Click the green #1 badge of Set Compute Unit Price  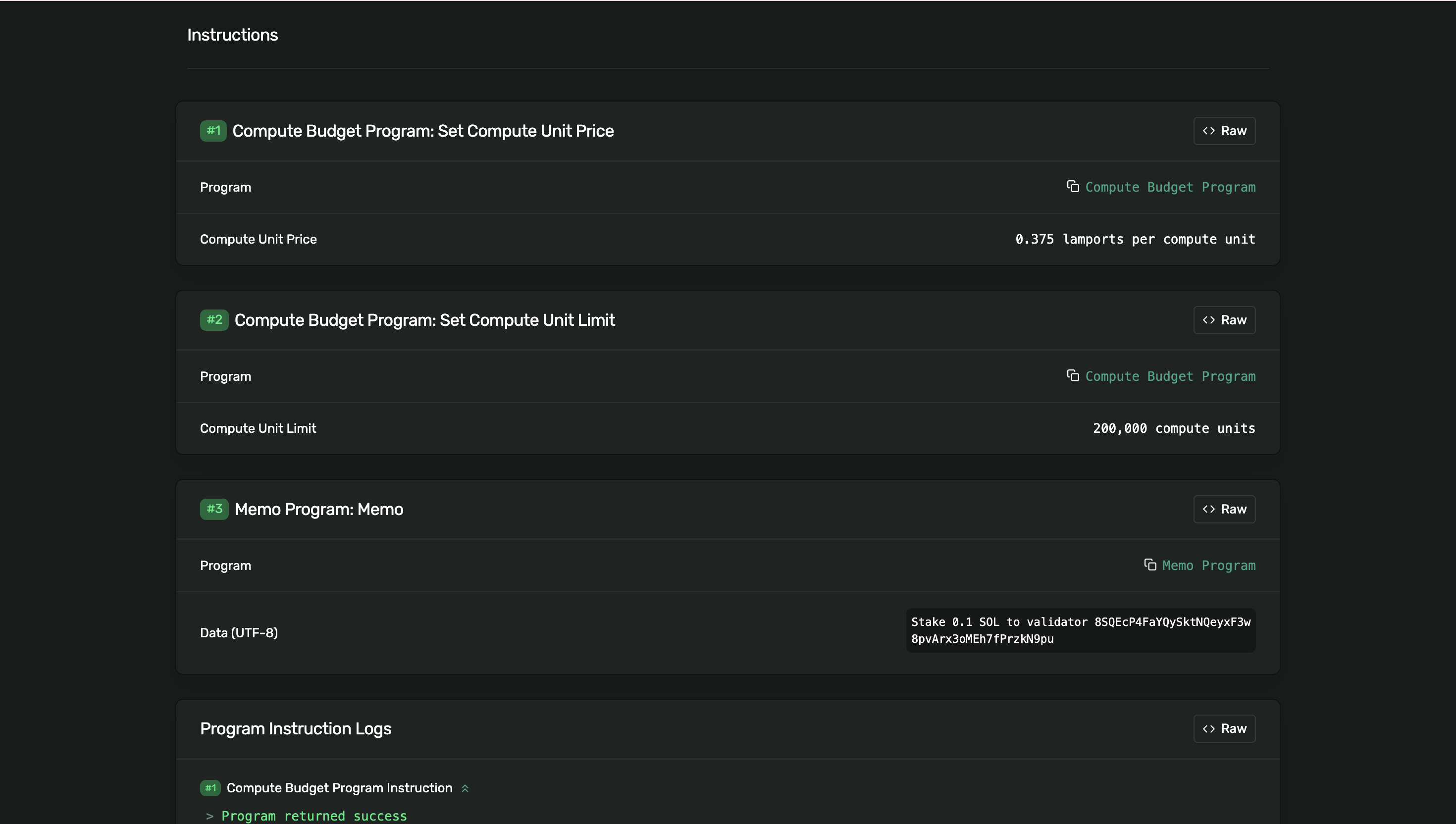(x=213, y=131)
